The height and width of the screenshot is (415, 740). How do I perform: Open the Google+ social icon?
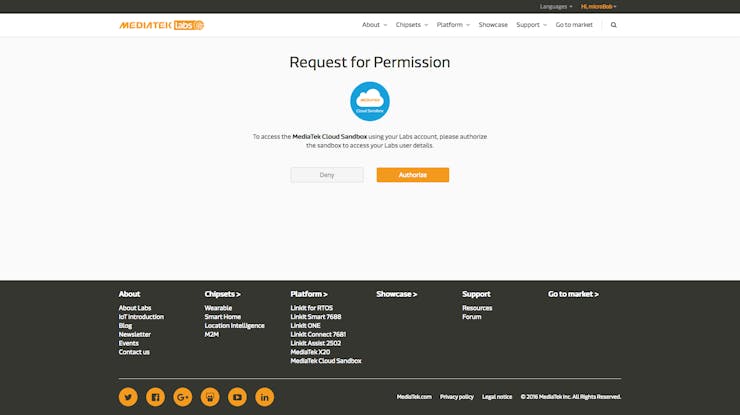click(x=183, y=397)
